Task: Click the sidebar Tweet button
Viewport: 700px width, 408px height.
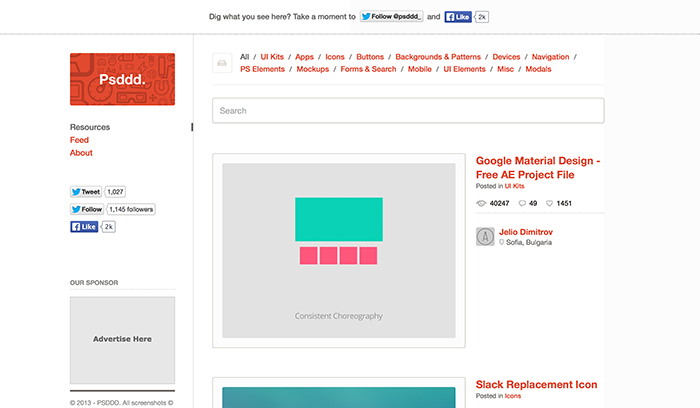Action: pos(86,192)
